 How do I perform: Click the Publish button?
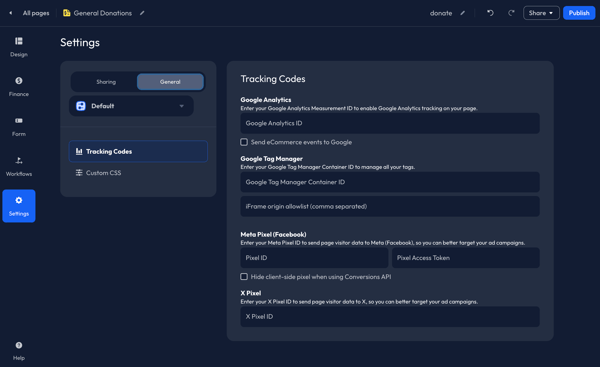point(579,13)
